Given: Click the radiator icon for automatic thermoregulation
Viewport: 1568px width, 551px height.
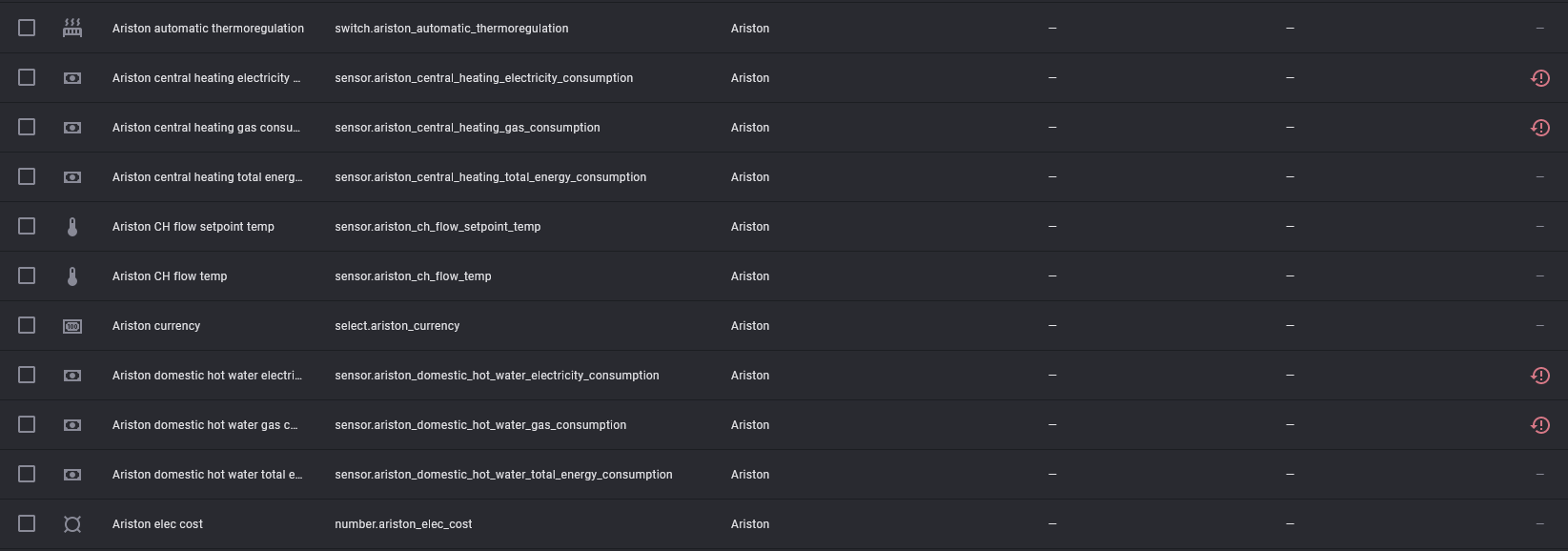Looking at the screenshot, I should (71, 28).
